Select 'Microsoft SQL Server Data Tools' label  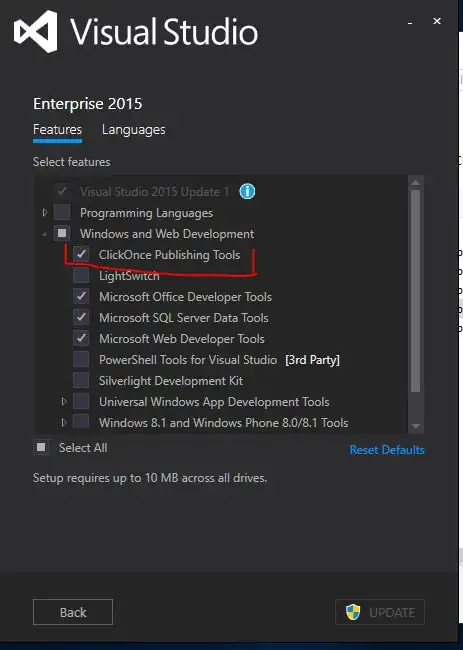(184, 318)
